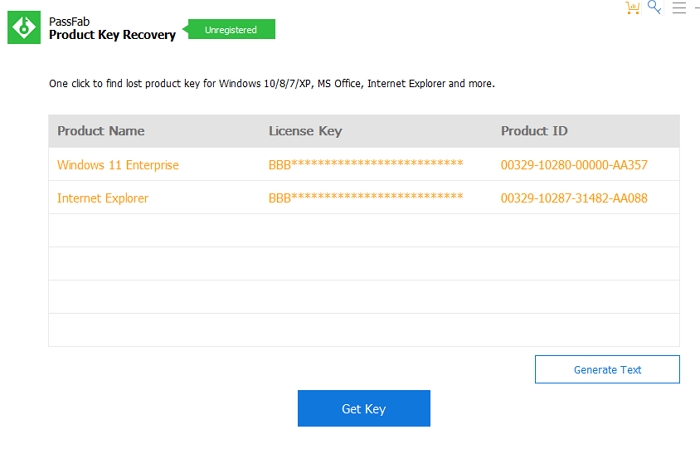This screenshot has width=700, height=454.
Task: Click the Windows 11 Enterprise license key
Action: coord(366,164)
